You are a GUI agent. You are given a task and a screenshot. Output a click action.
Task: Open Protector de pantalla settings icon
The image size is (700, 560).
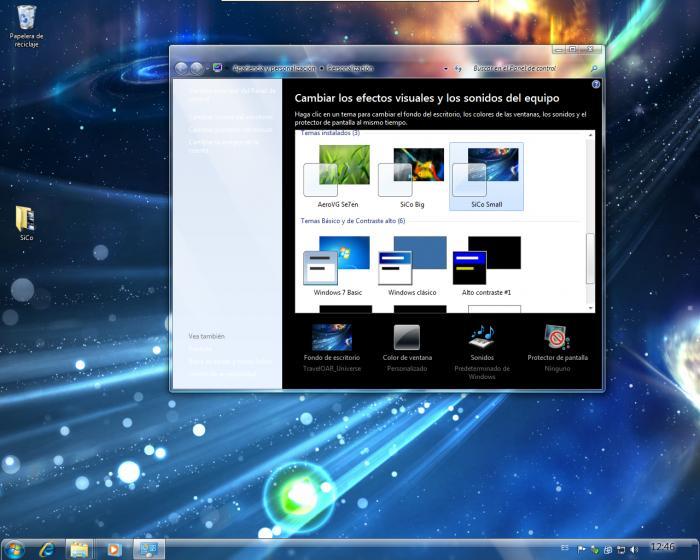pos(557,337)
